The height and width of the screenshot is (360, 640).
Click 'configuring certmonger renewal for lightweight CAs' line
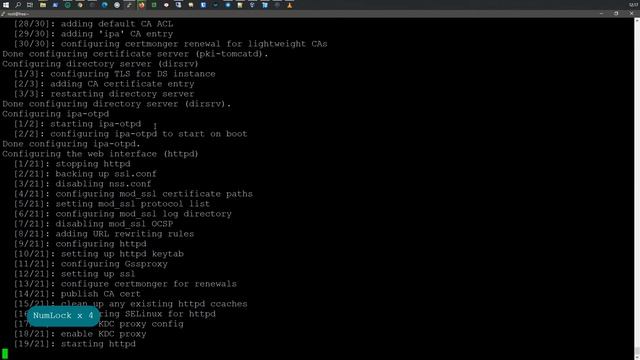click(x=171, y=44)
